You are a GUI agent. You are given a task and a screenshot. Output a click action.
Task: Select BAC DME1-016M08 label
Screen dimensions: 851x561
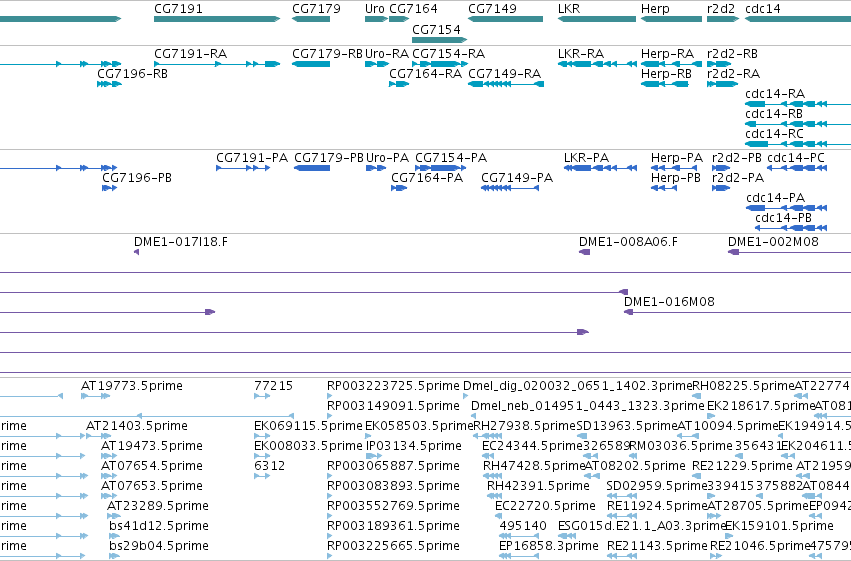669,302
